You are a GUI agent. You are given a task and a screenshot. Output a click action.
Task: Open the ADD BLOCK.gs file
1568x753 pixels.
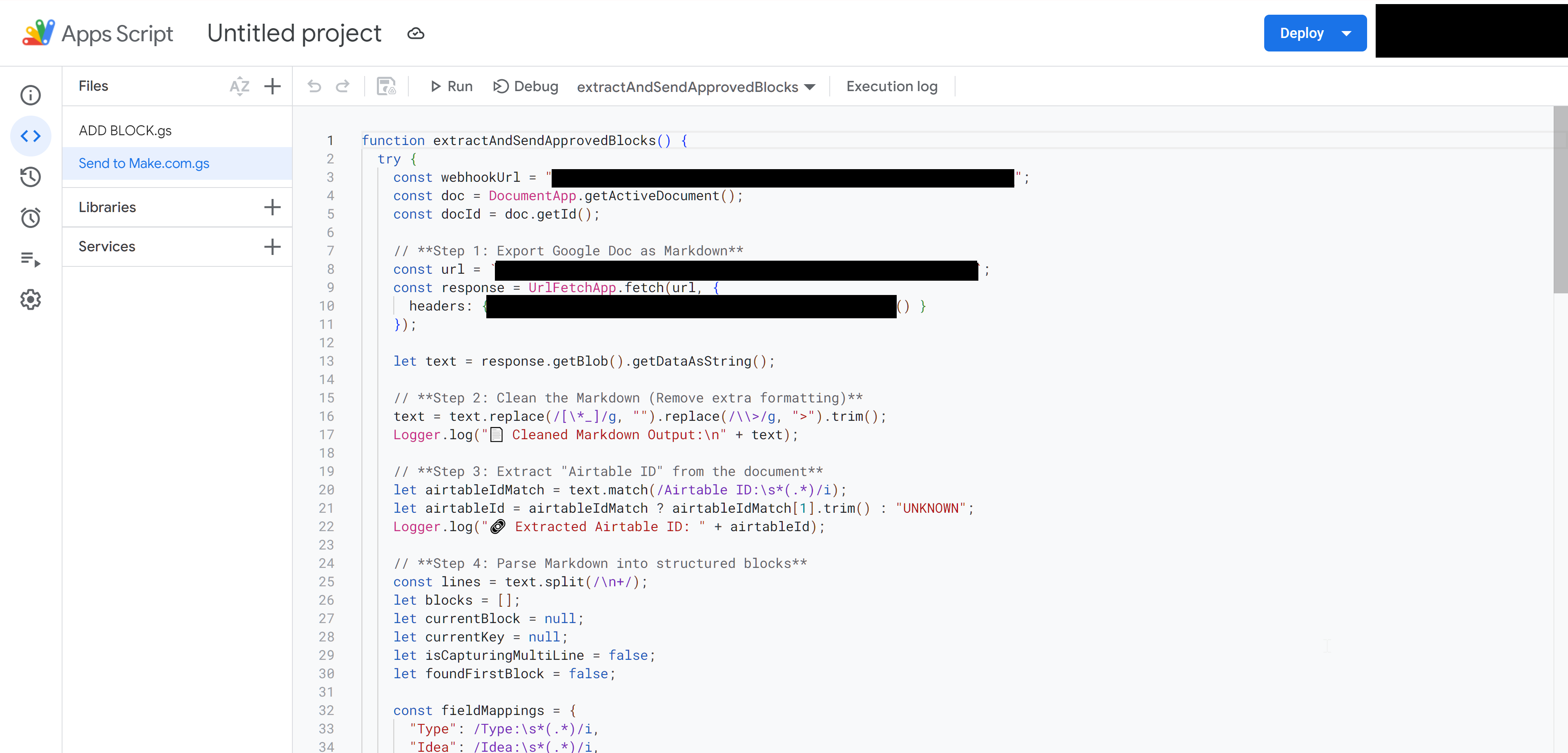coord(125,130)
